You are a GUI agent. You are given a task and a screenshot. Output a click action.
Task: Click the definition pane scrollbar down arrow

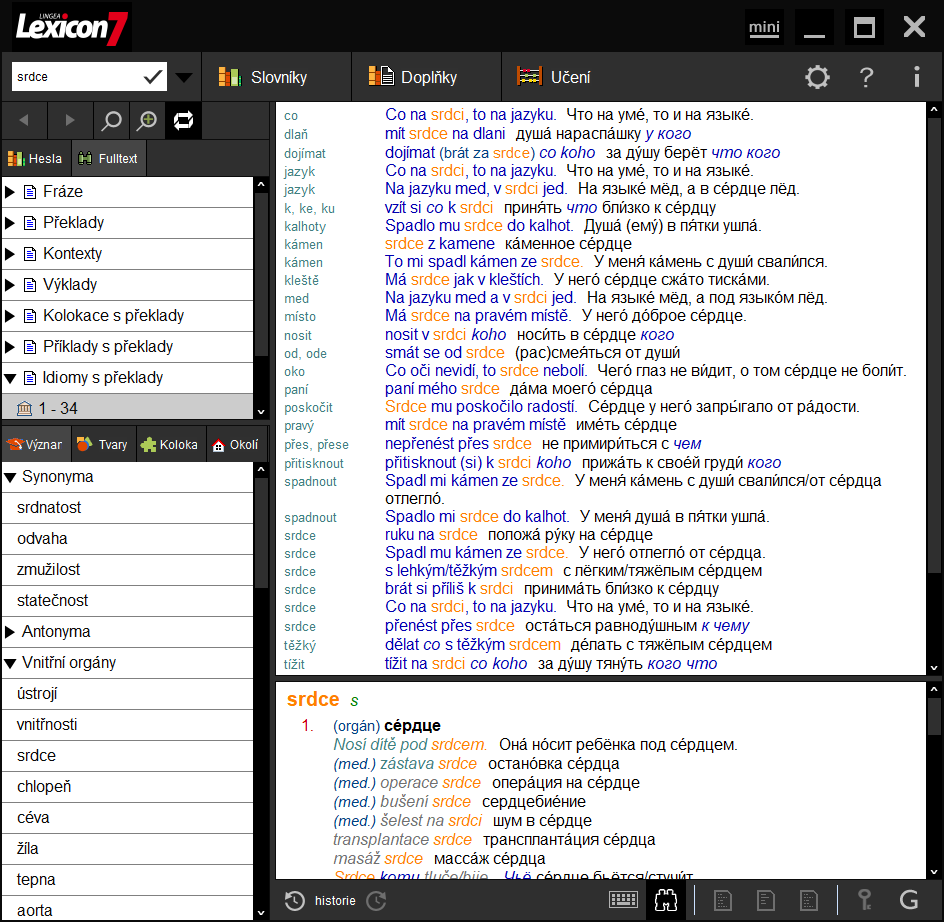click(934, 871)
